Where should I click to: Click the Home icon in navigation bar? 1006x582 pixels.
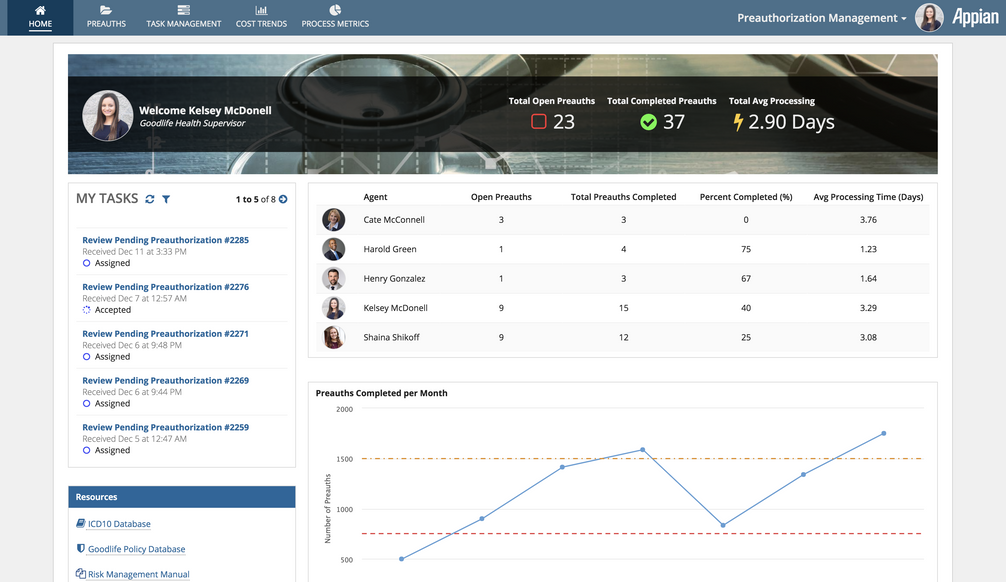click(40, 11)
